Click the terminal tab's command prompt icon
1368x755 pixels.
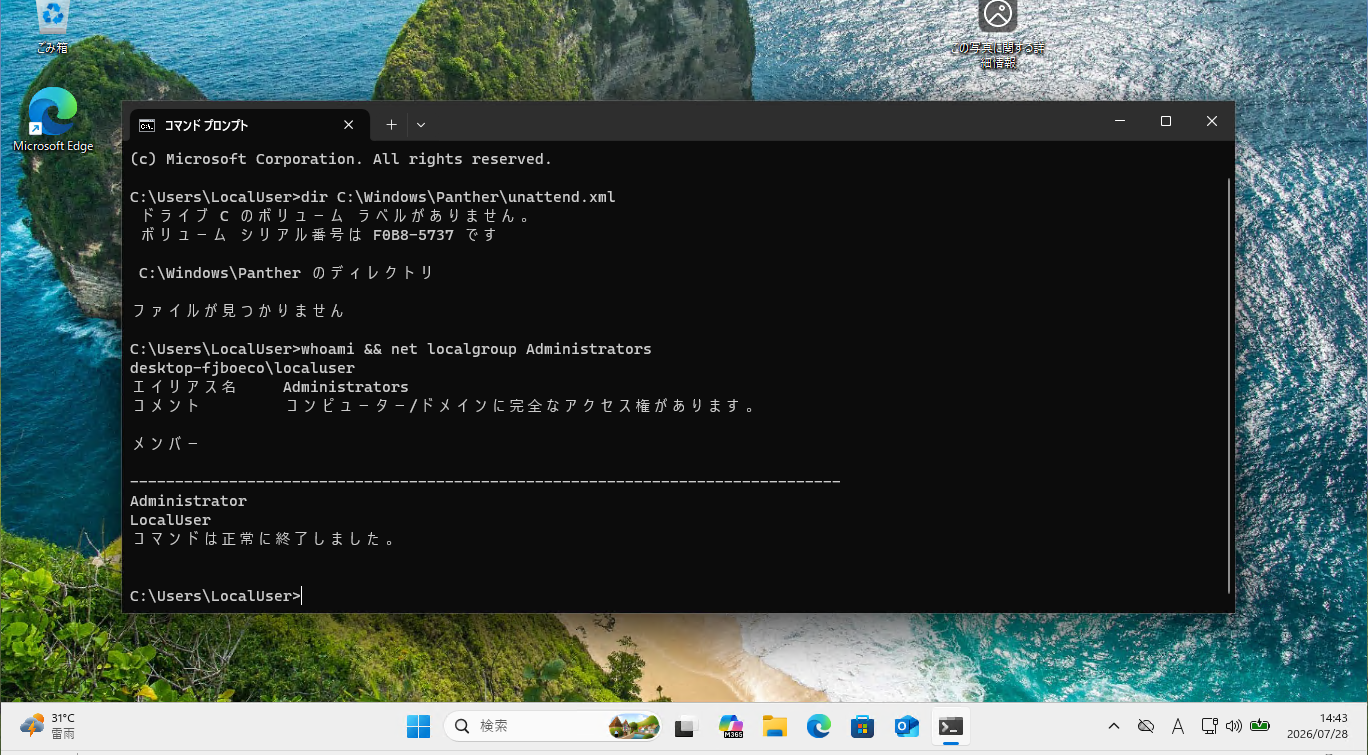[x=147, y=125]
